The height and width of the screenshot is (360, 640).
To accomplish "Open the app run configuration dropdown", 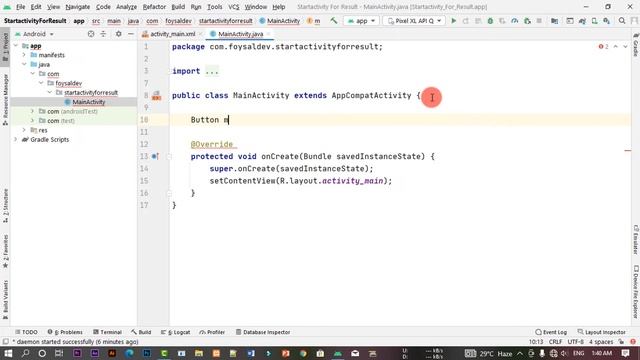I will (361, 21).
